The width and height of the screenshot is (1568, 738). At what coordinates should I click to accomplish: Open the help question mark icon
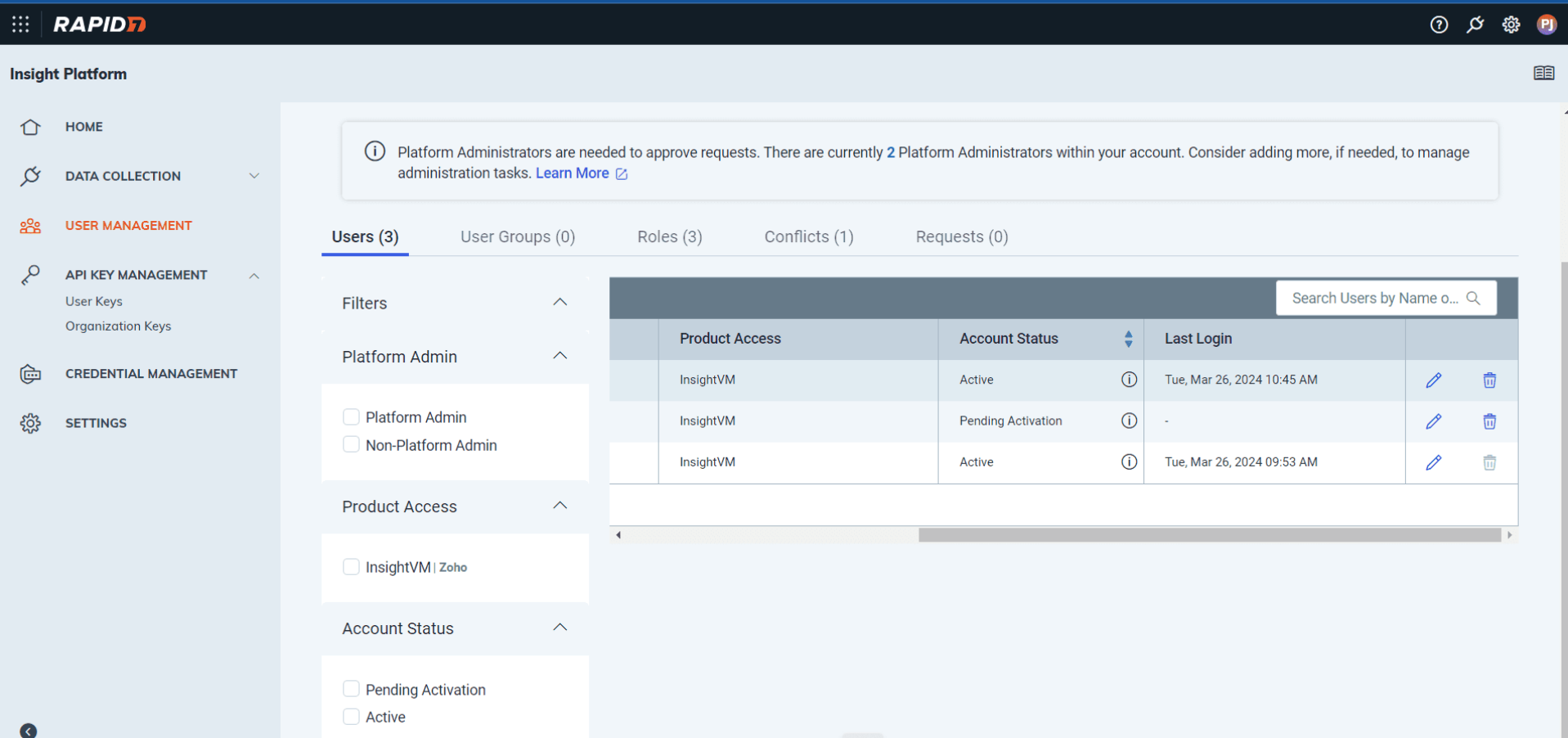[1439, 25]
